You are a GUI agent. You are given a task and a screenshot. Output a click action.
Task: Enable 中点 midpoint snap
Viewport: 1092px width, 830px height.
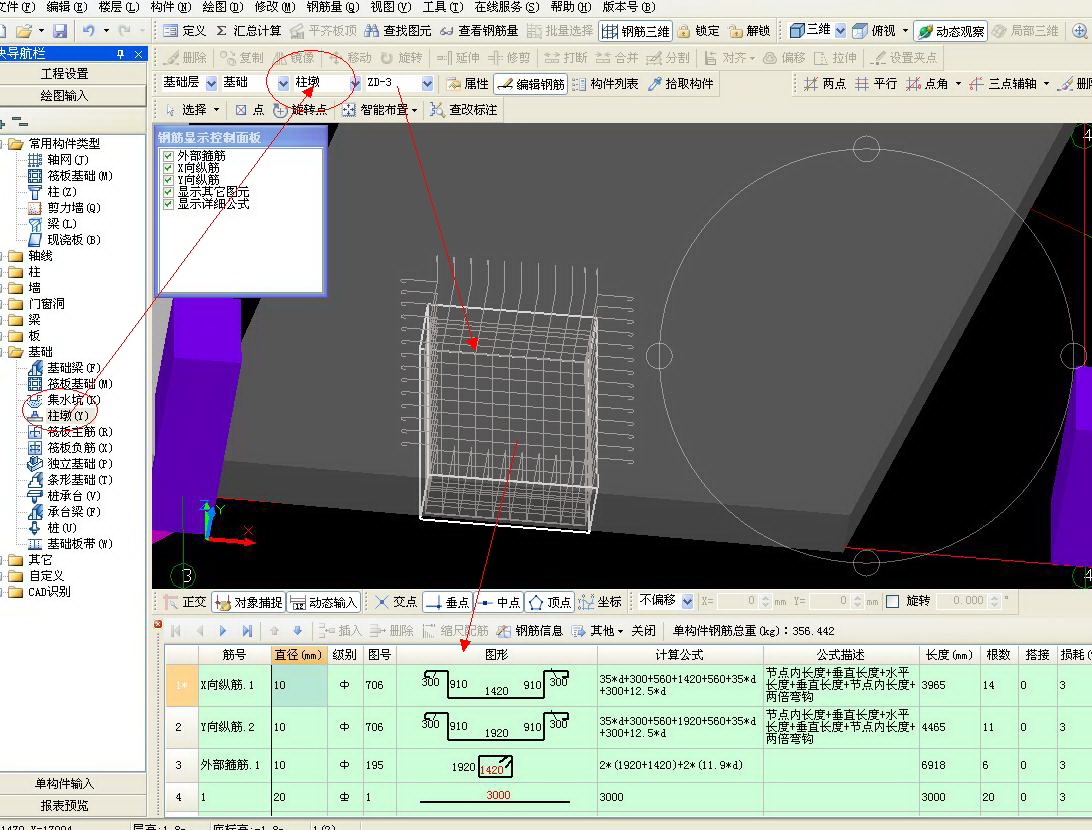(499, 602)
